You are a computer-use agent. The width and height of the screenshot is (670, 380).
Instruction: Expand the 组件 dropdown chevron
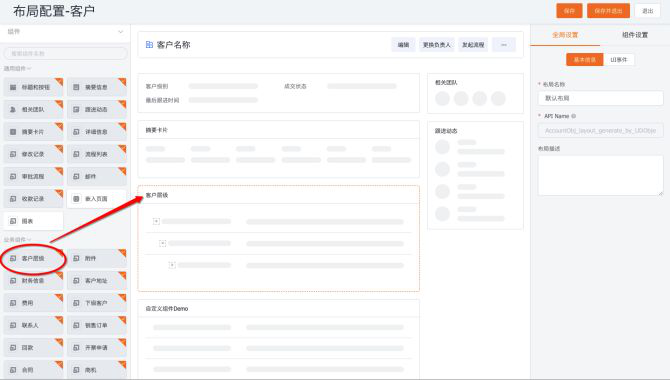click(x=120, y=32)
